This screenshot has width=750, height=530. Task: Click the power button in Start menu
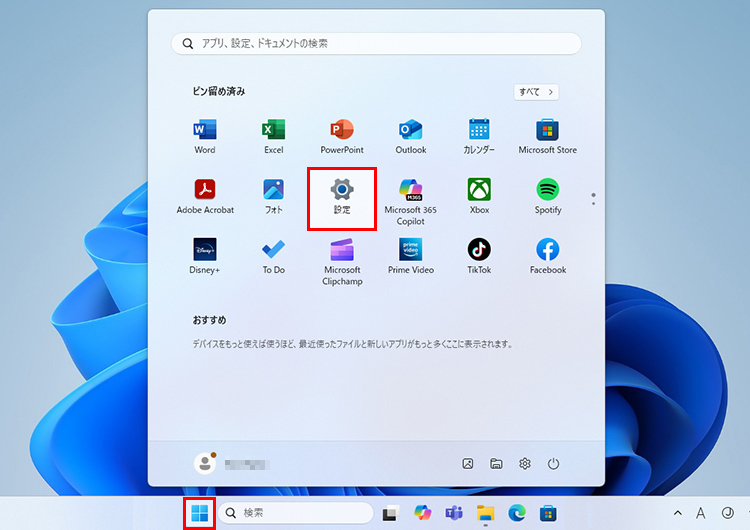pos(553,464)
